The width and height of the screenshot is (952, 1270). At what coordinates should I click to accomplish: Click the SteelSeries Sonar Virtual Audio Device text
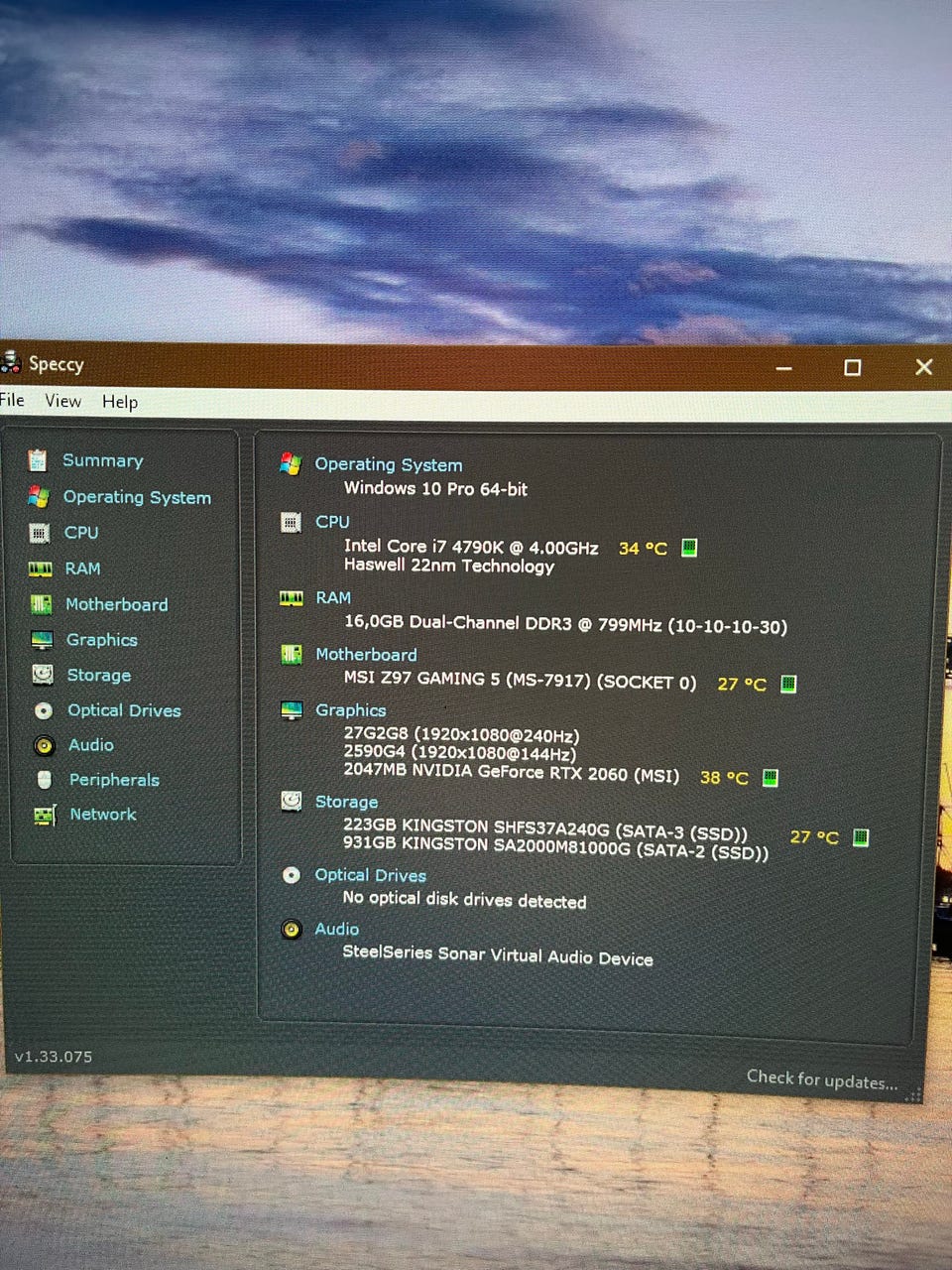pos(498,955)
